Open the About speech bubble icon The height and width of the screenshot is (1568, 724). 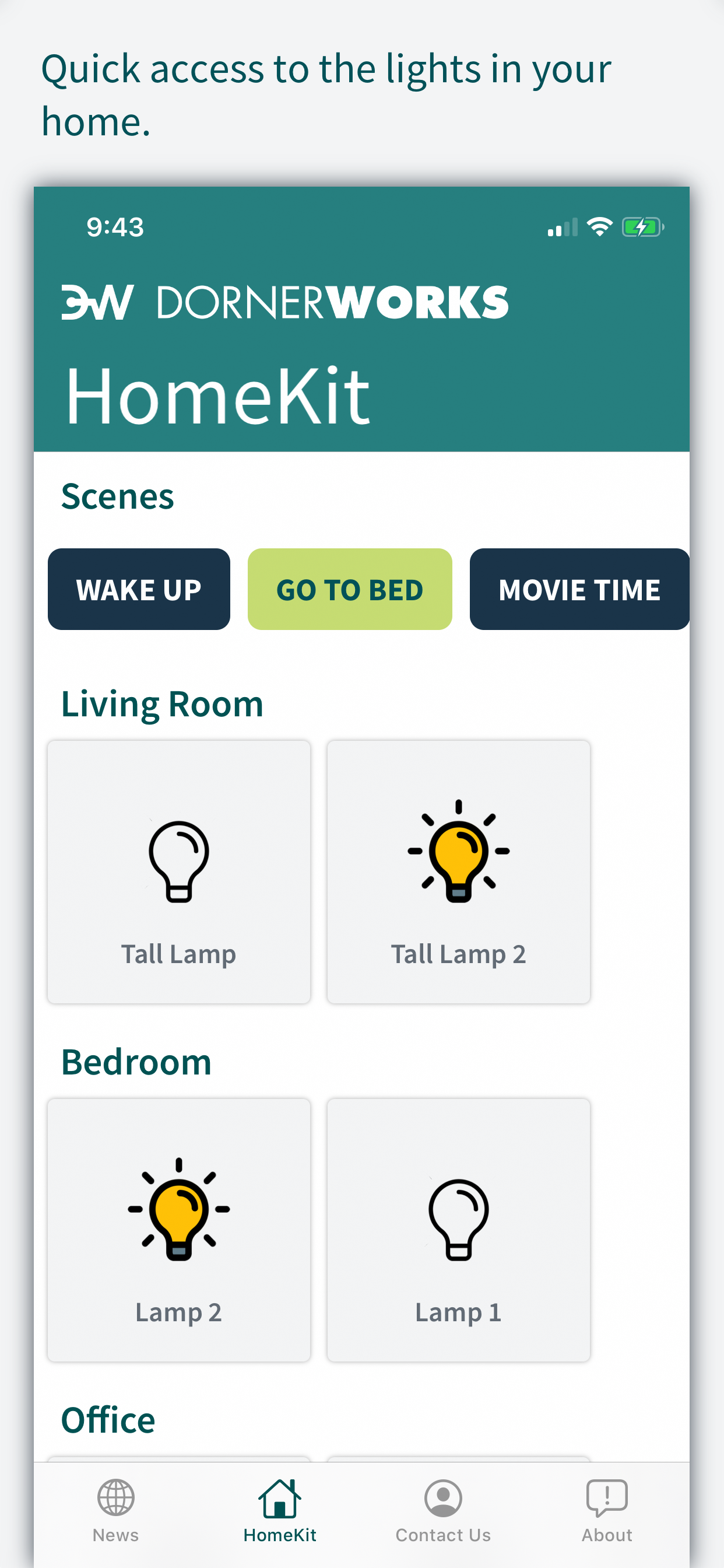coord(607,1498)
